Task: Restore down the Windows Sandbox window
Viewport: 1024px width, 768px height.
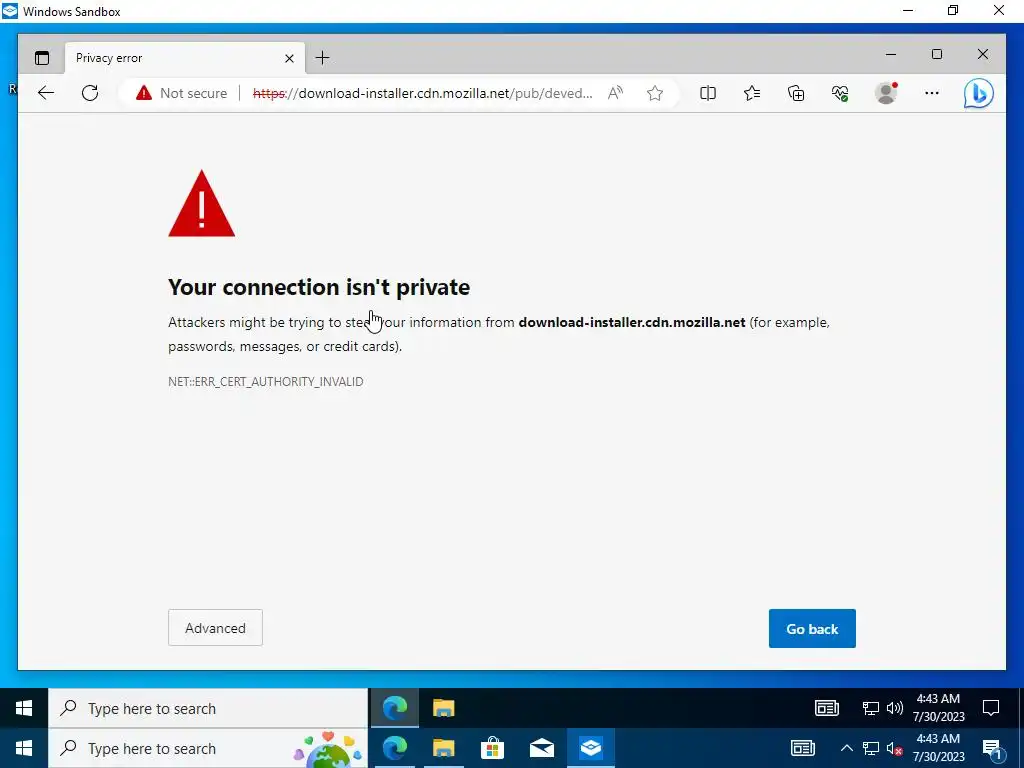Action: tap(953, 10)
